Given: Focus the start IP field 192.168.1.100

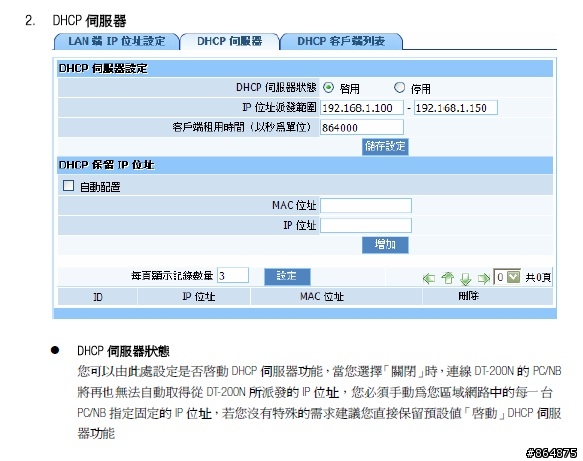Looking at the screenshot, I should (362, 108).
